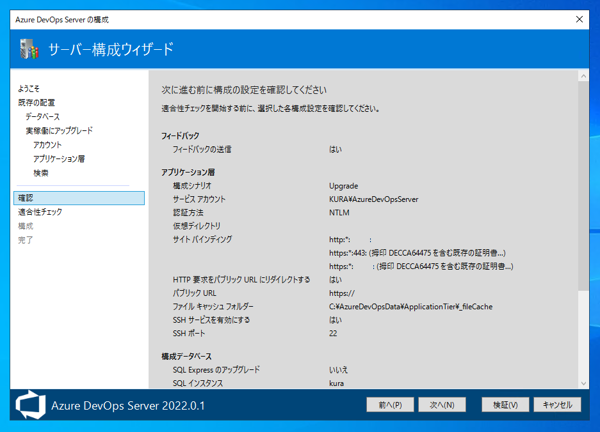Click the scrollbar up arrow
Viewport: 600px width, 432px height.
[583, 76]
